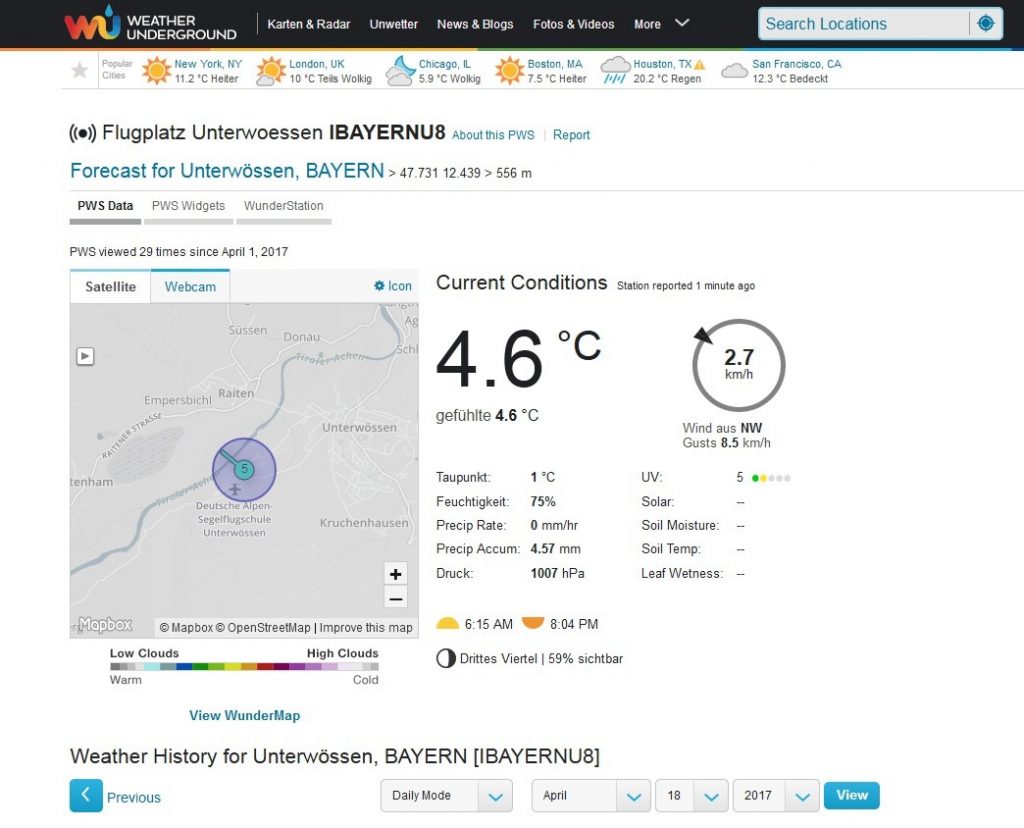Open London, UK city link
Screen dimensions: 1024x828
(x=317, y=64)
